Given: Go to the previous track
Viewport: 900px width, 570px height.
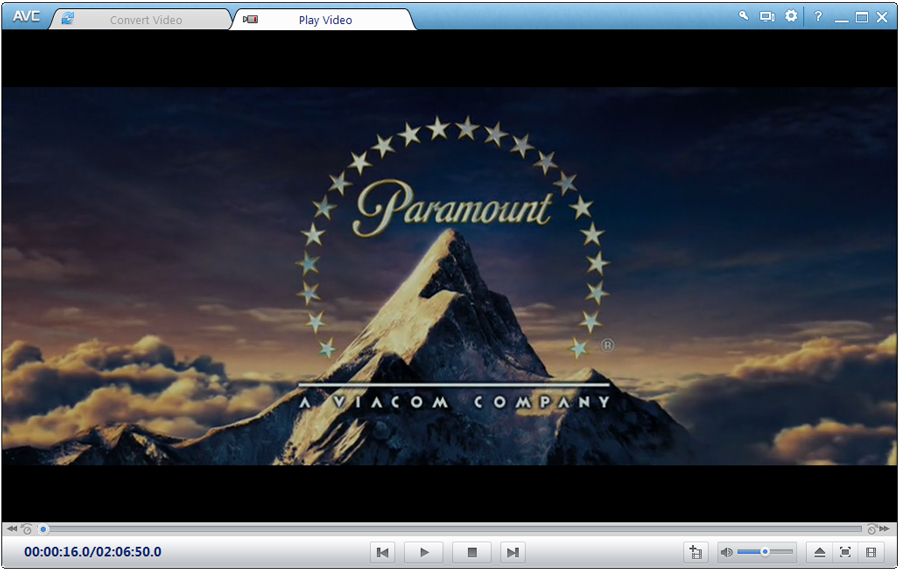Looking at the screenshot, I should (x=382, y=552).
